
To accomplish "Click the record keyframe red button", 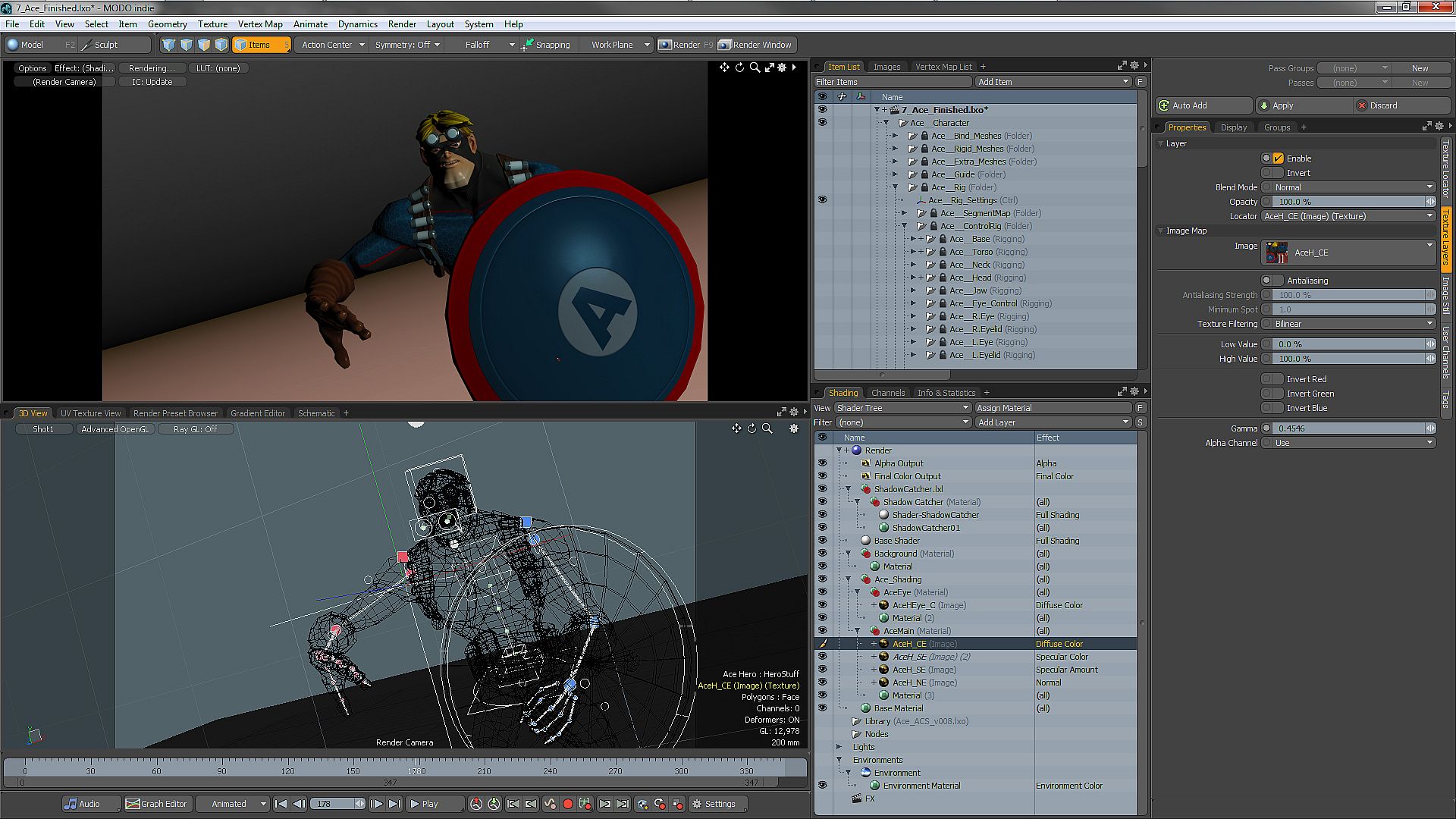I will click(x=567, y=804).
